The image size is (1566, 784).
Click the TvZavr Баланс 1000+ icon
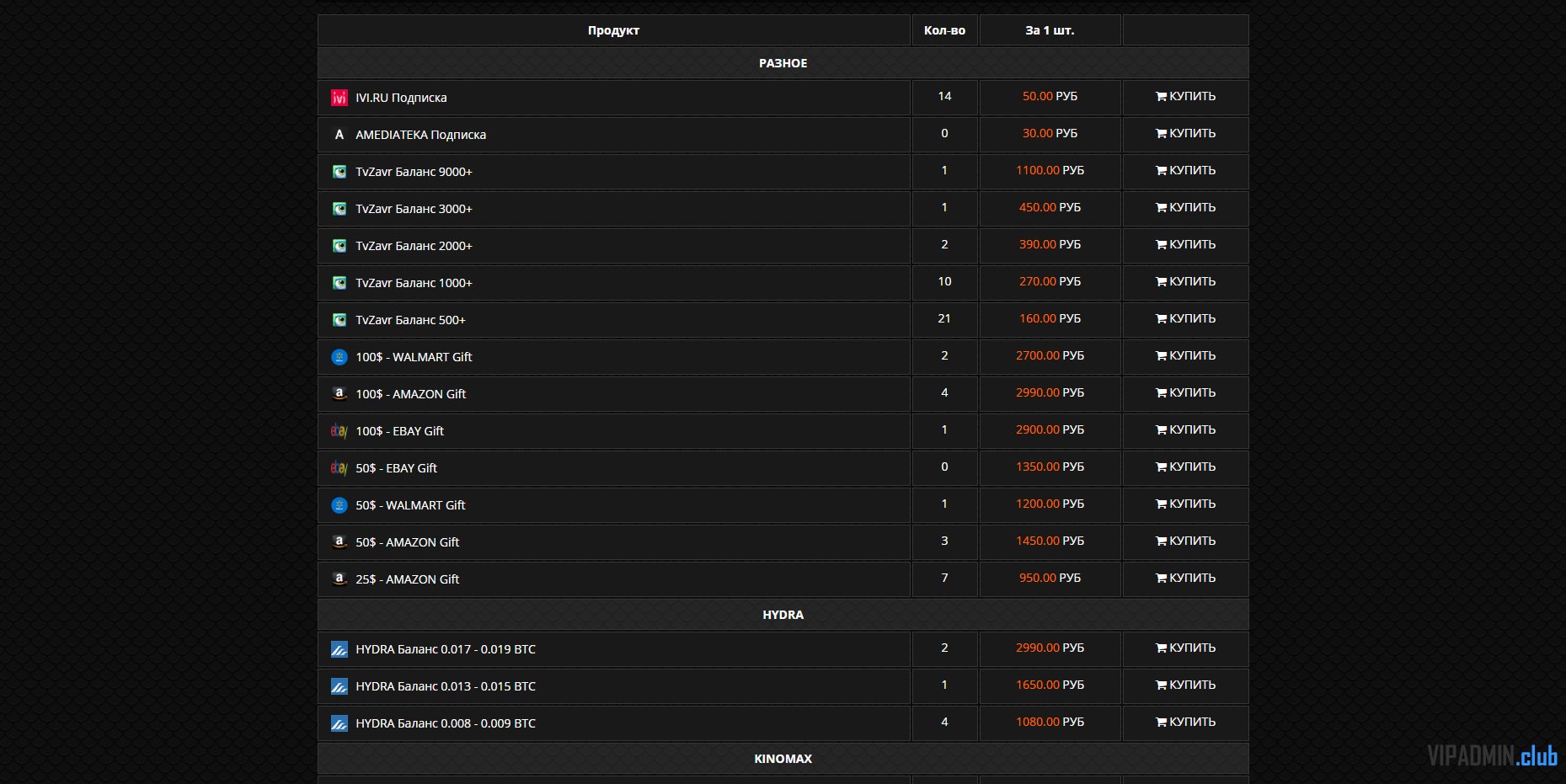[339, 283]
